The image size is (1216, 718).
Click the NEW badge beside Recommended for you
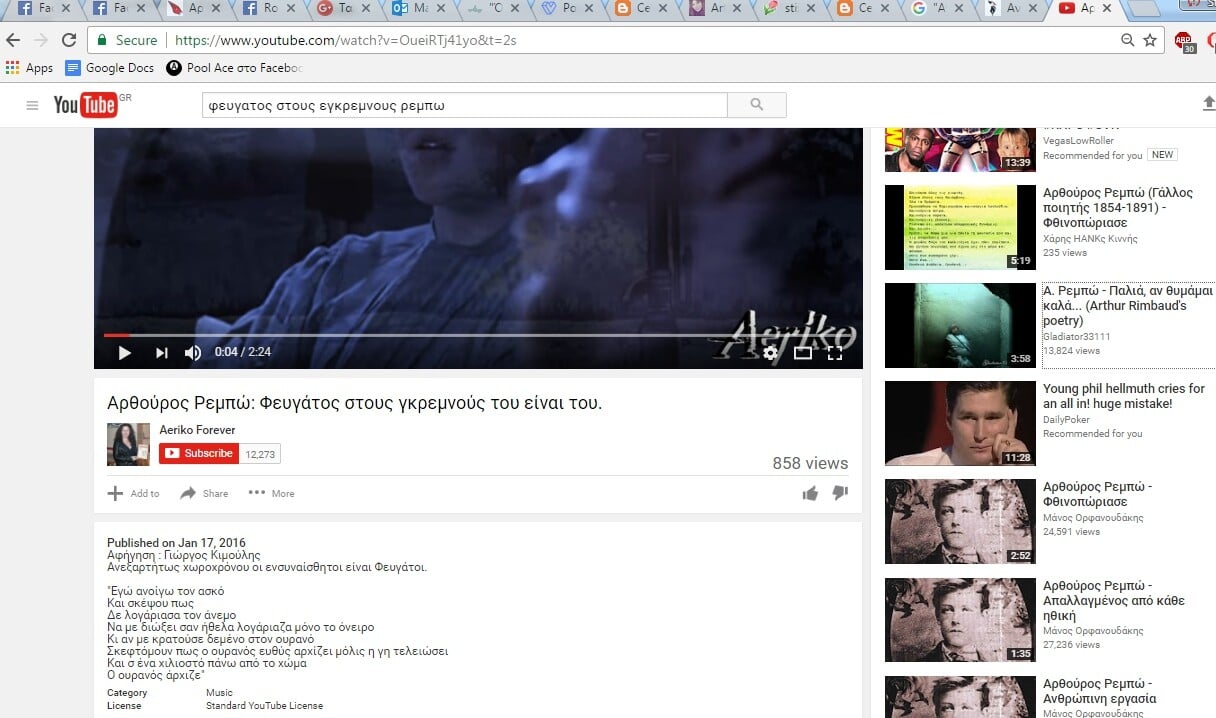(1162, 155)
